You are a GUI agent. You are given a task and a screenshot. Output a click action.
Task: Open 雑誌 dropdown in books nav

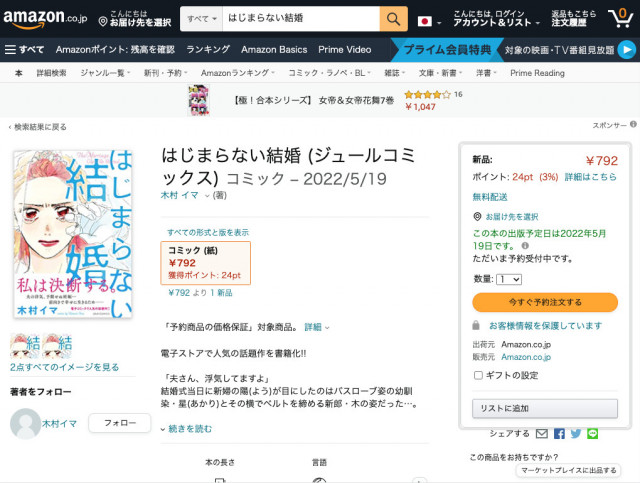coord(395,73)
